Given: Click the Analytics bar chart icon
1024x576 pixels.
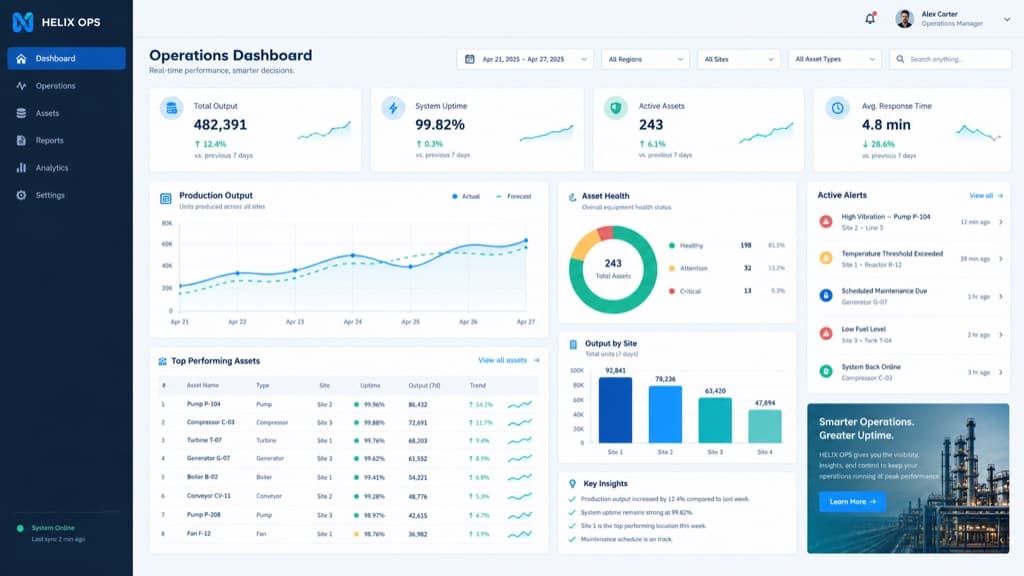Looking at the screenshot, I should tap(21, 168).
